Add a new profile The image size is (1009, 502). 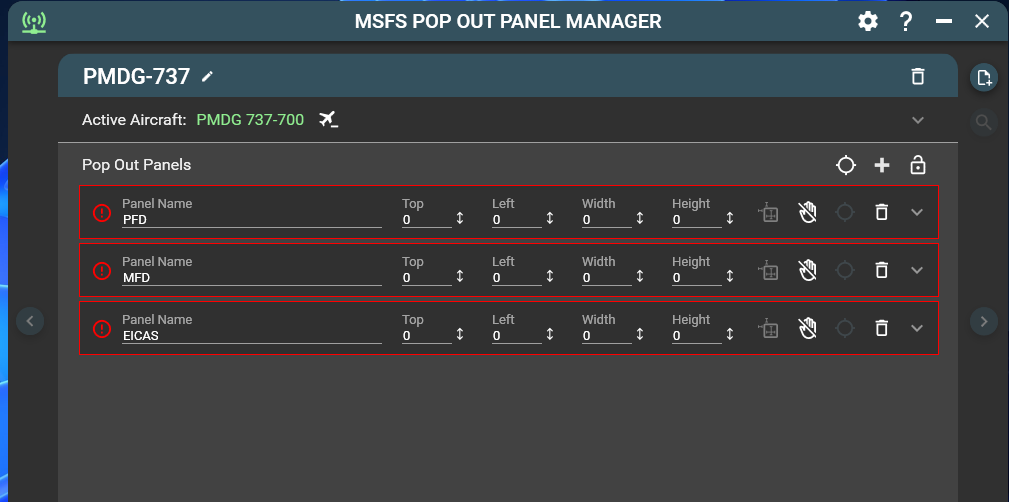[984, 78]
